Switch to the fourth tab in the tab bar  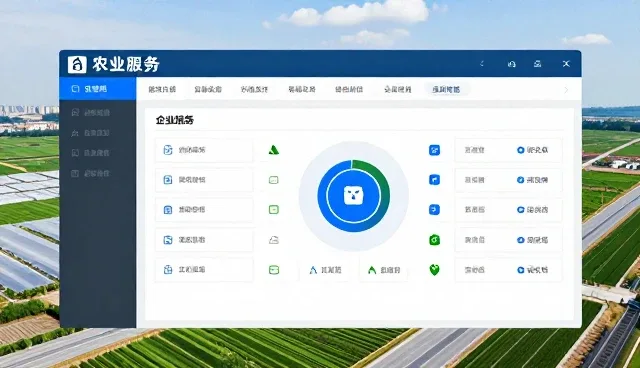[302, 89]
